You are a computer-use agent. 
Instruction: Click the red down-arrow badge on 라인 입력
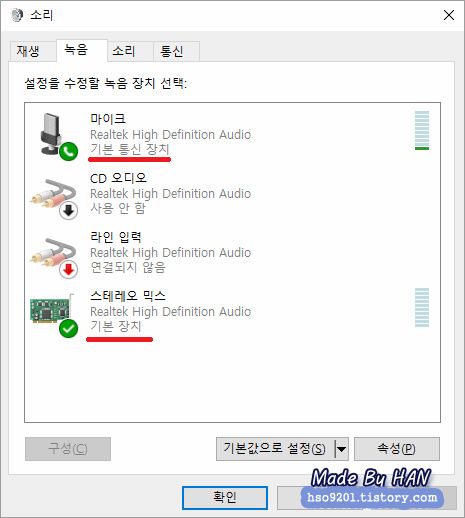point(69,269)
